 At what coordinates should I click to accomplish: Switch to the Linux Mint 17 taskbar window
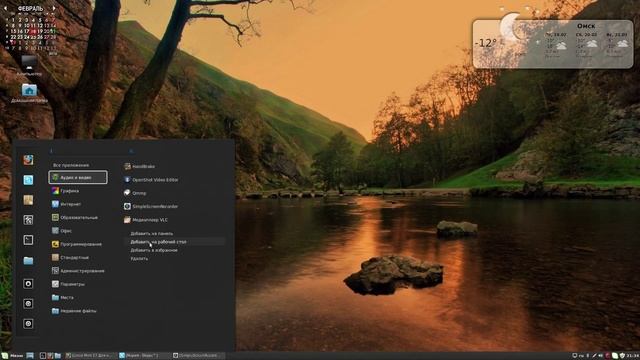(x=90, y=356)
